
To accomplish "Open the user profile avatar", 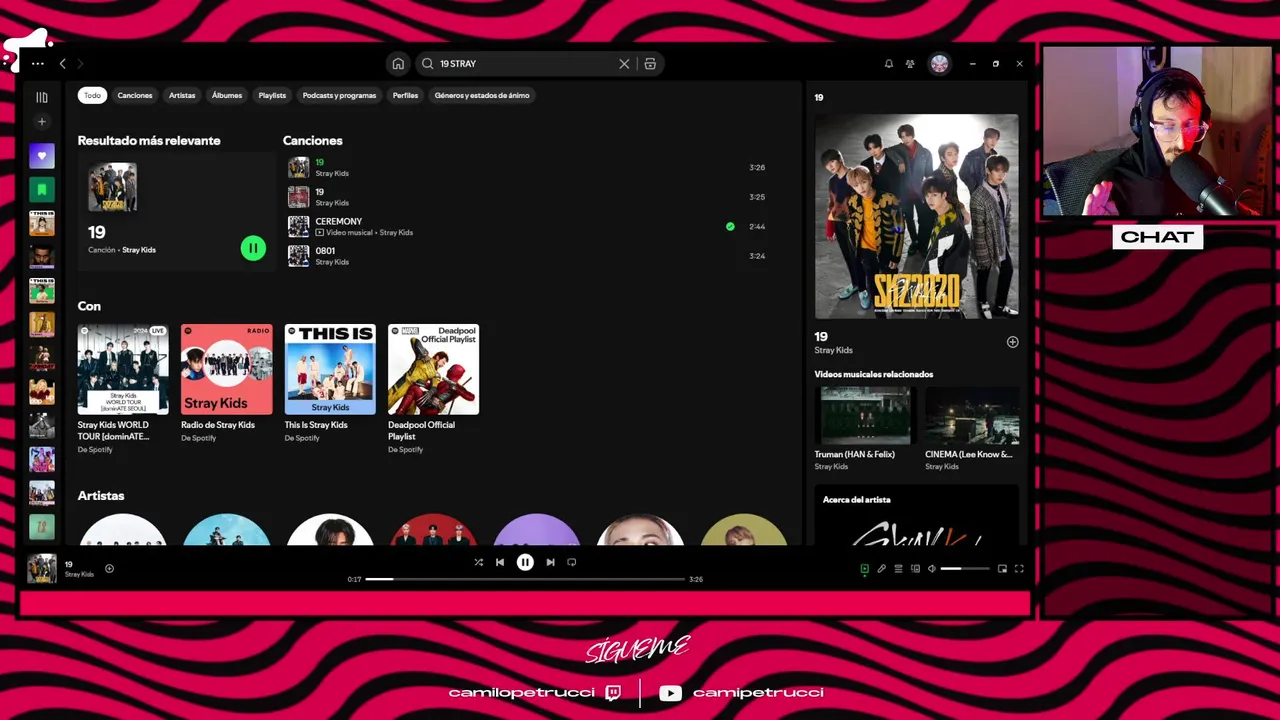I will click(x=939, y=63).
